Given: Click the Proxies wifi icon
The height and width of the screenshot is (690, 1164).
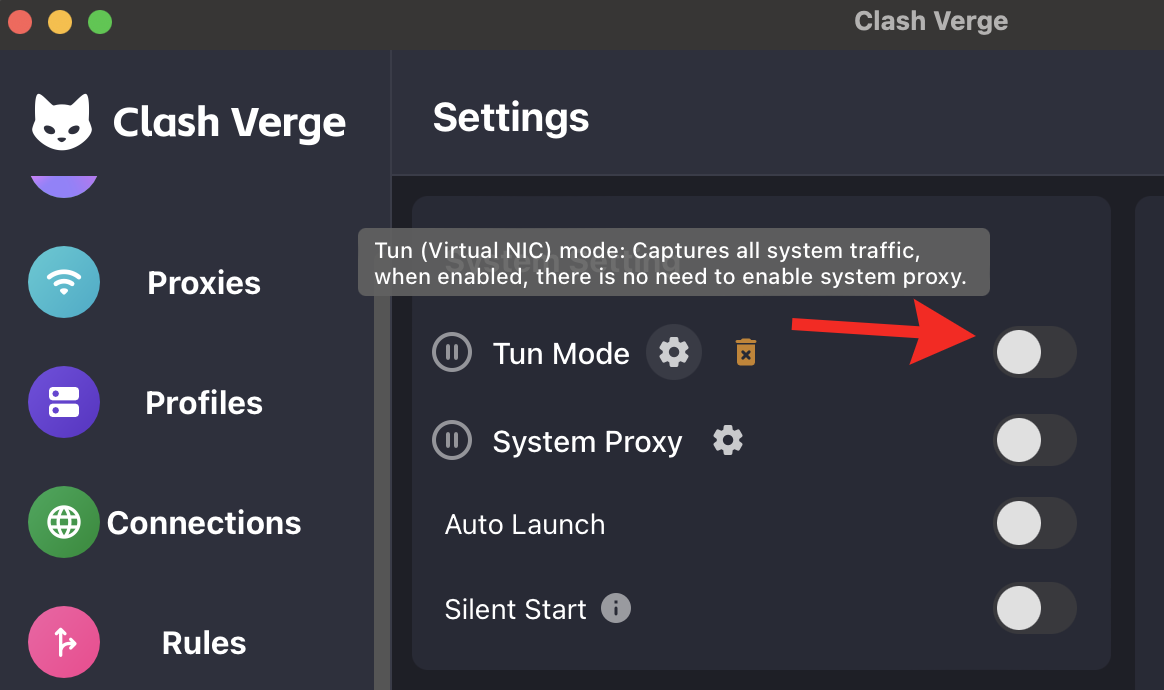Looking at the screenshot, I should coord(64,282).
